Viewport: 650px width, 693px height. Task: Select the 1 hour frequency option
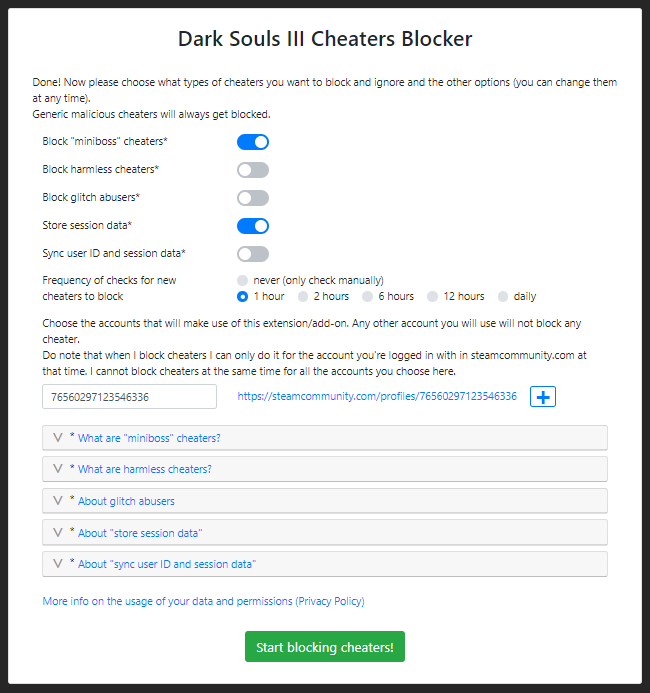click(243, 296)
